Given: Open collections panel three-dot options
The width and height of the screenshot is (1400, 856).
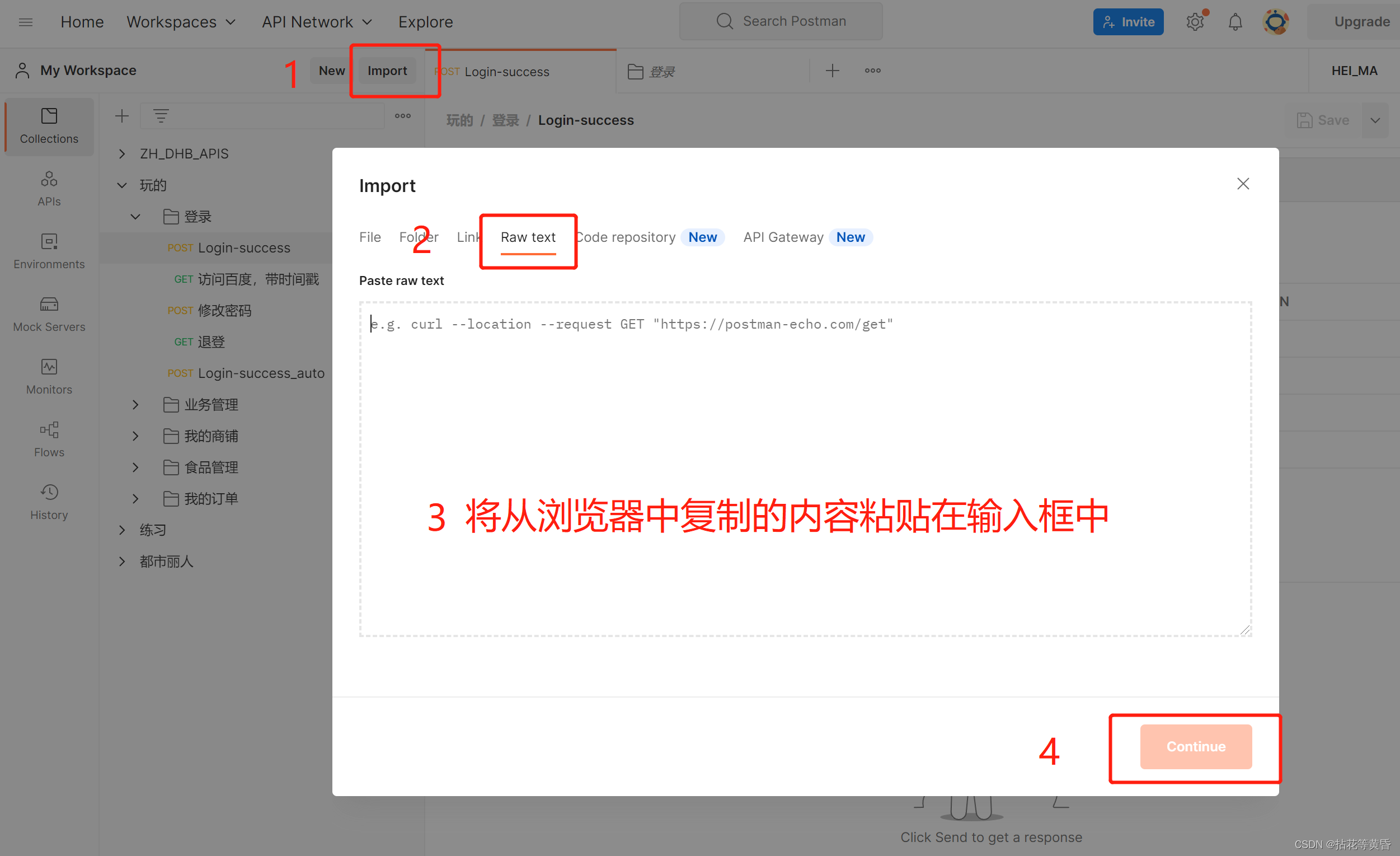Looking at the screenshot, I should (x=403, y=116).
